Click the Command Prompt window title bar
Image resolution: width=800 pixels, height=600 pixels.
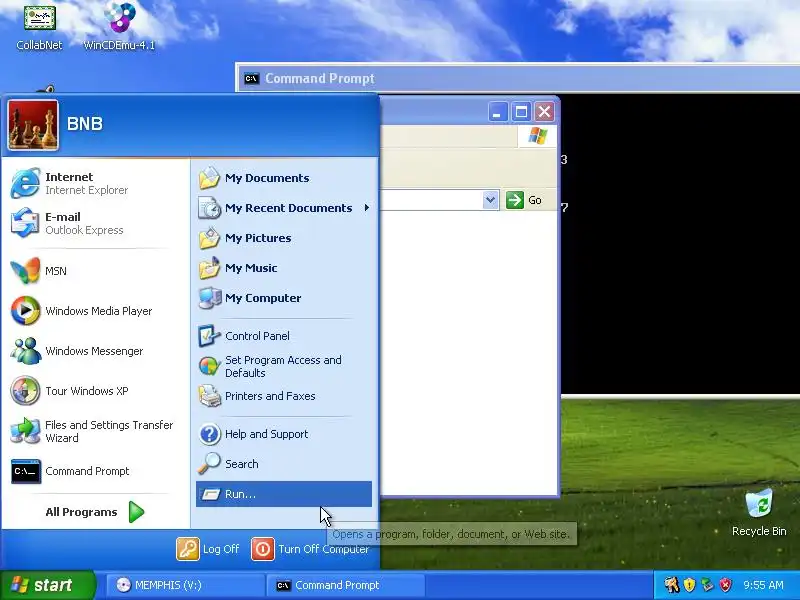pos(517,78)
